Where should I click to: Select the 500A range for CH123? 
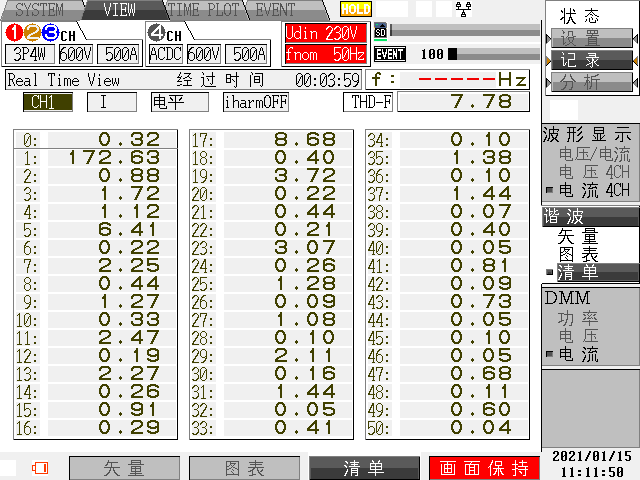pyautogui.click(x=120, y=54)
